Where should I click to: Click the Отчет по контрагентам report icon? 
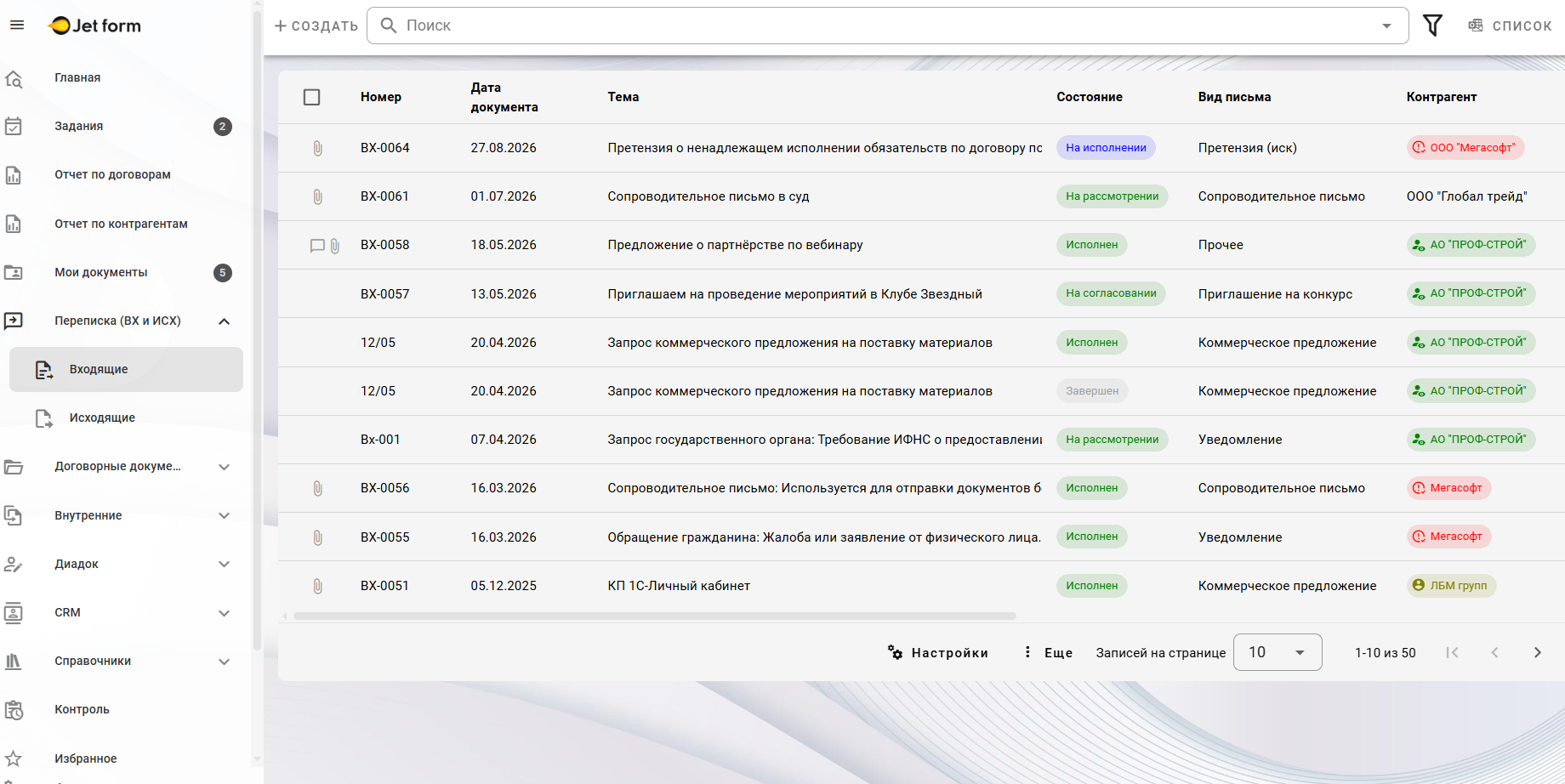click(14, 224)
